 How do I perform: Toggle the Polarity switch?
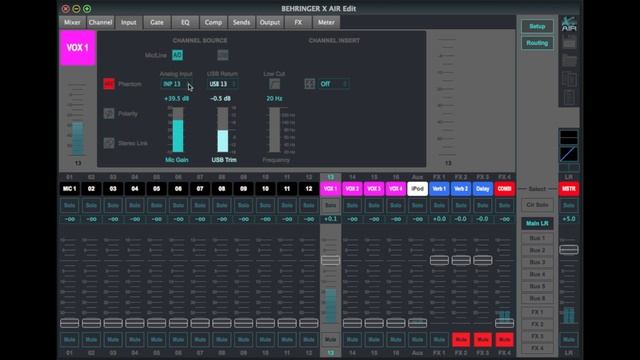point(109,113)
